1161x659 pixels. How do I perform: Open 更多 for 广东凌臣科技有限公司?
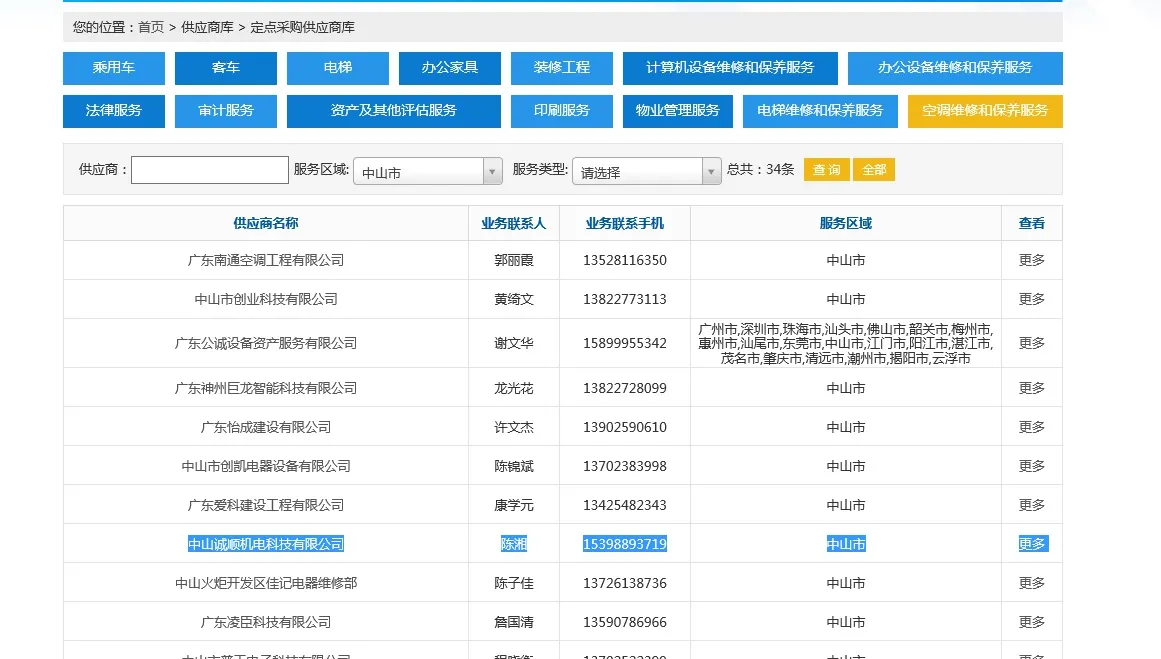click(1031, 622)
